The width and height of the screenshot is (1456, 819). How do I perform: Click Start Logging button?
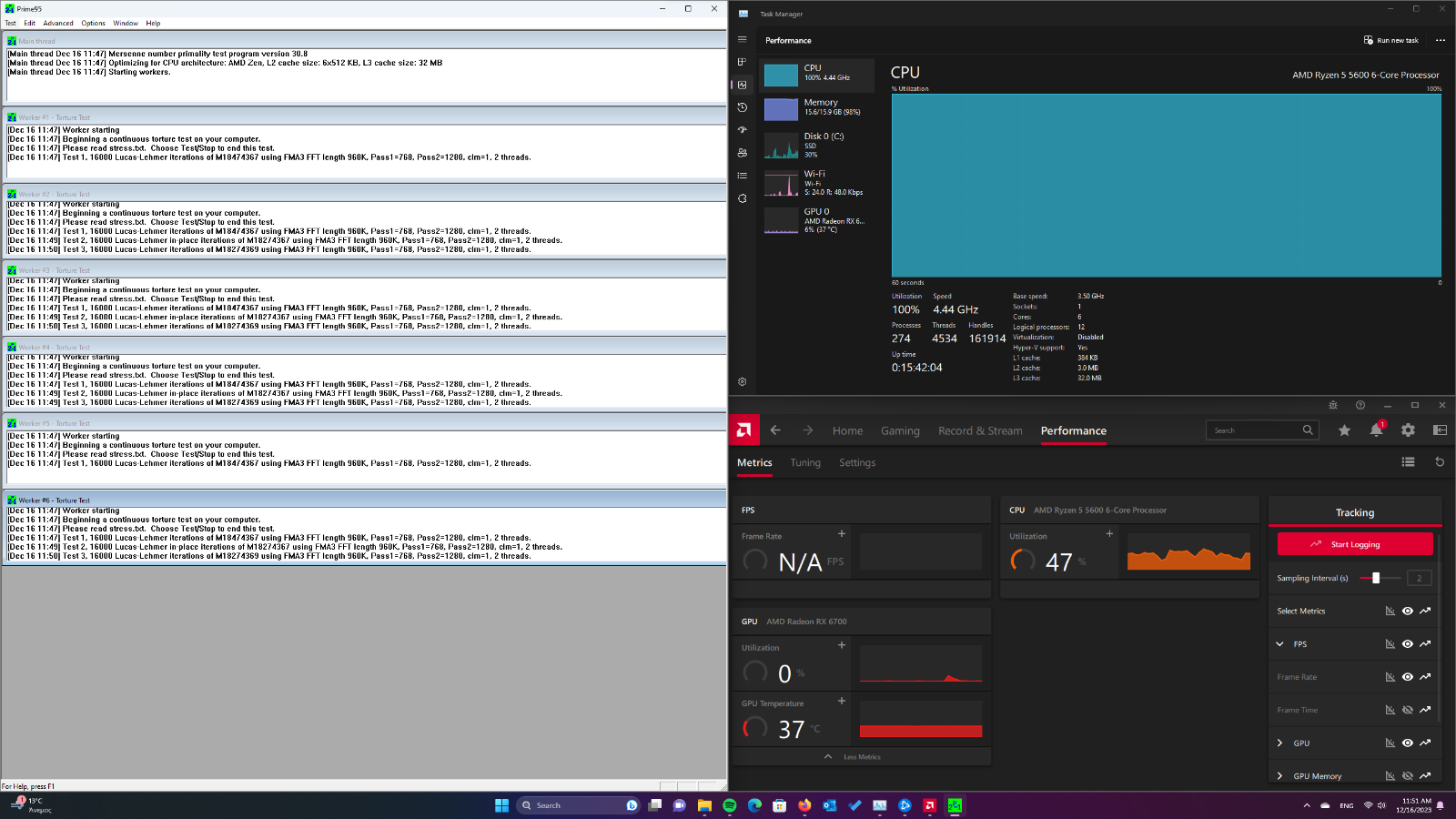coord(1355,544)
